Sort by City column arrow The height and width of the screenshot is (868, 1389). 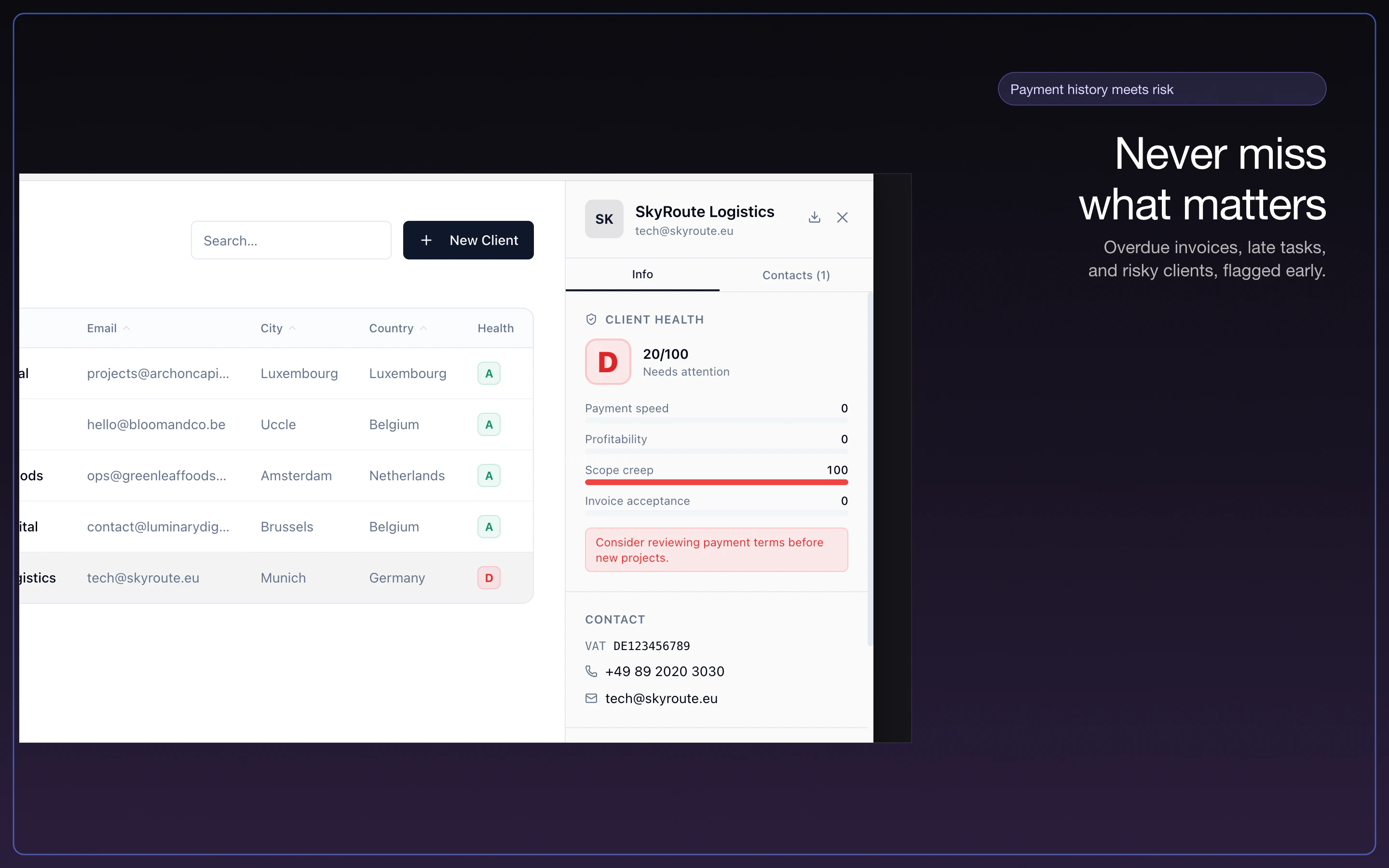pos(292,328)
